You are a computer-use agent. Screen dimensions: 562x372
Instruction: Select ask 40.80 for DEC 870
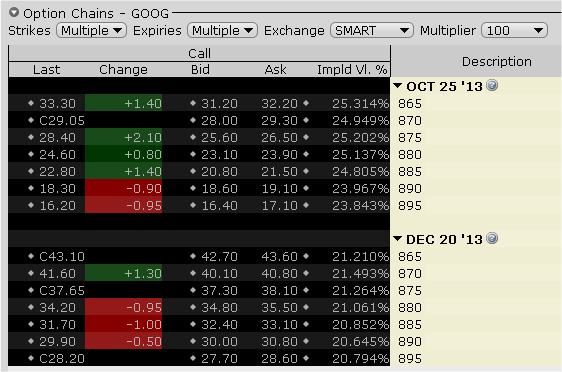[x=279, y=273]
